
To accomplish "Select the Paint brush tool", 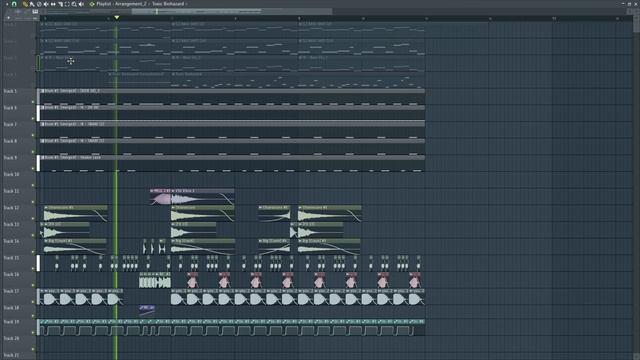I will coord(32,4).
